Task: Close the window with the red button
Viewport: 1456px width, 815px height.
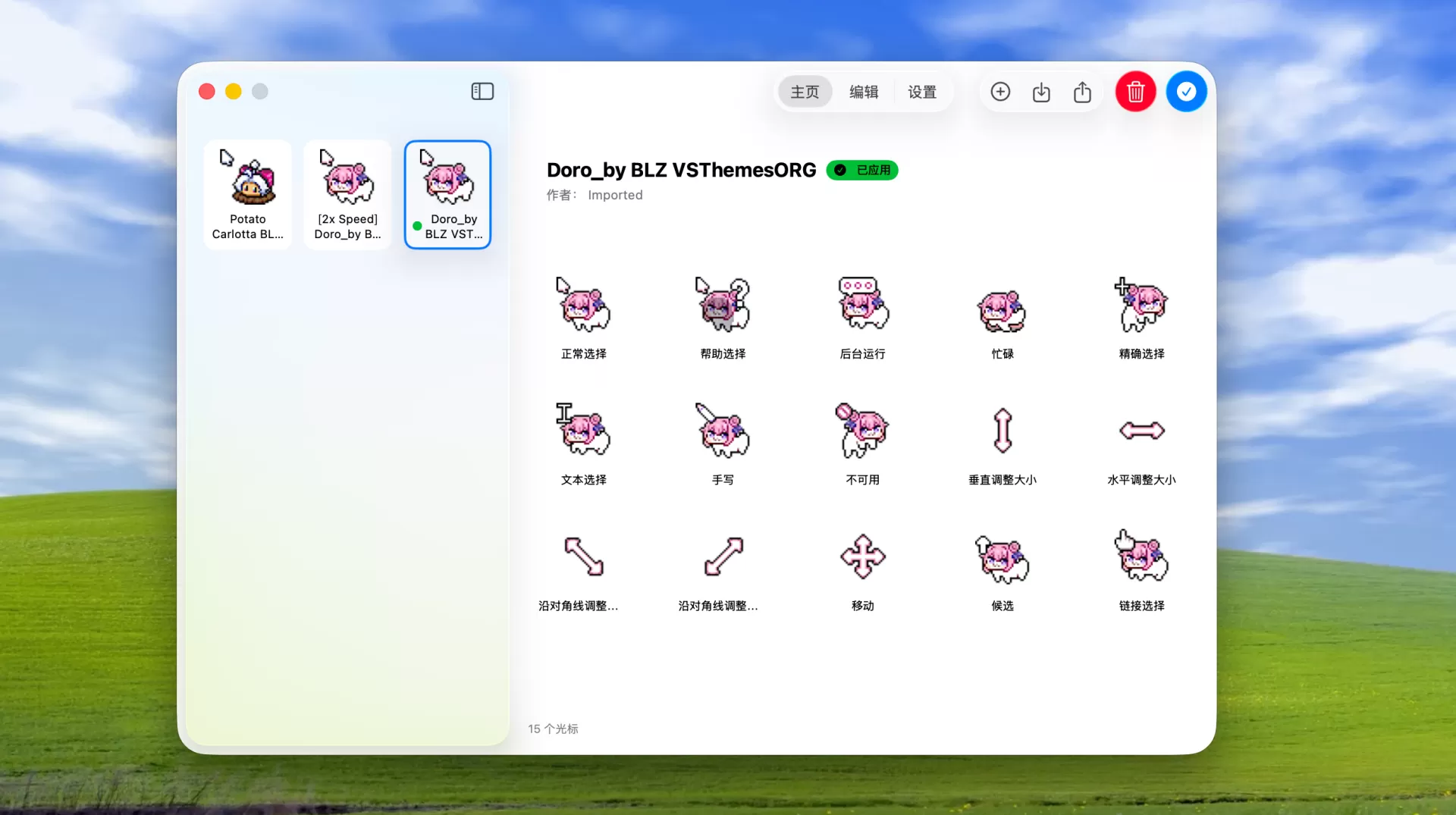Action: point(207,92)
